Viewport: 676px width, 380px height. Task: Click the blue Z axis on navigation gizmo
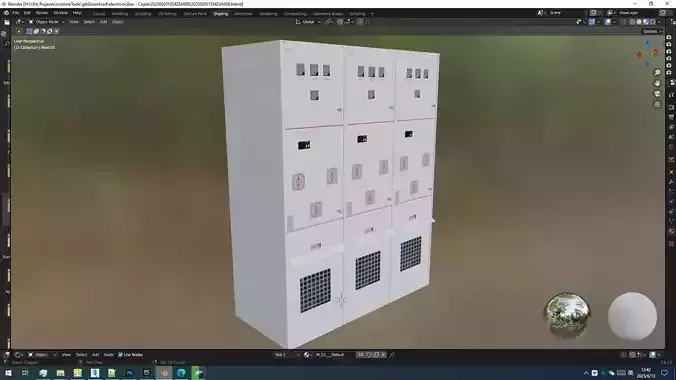pos(648,43)
